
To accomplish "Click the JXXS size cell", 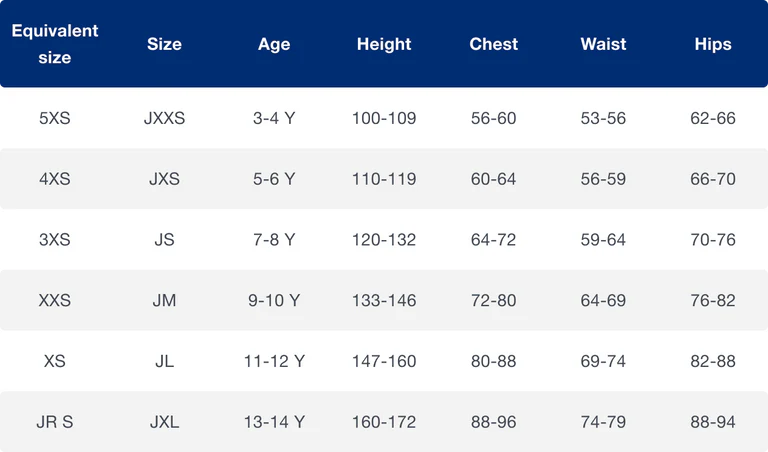I will click(165, 118).
